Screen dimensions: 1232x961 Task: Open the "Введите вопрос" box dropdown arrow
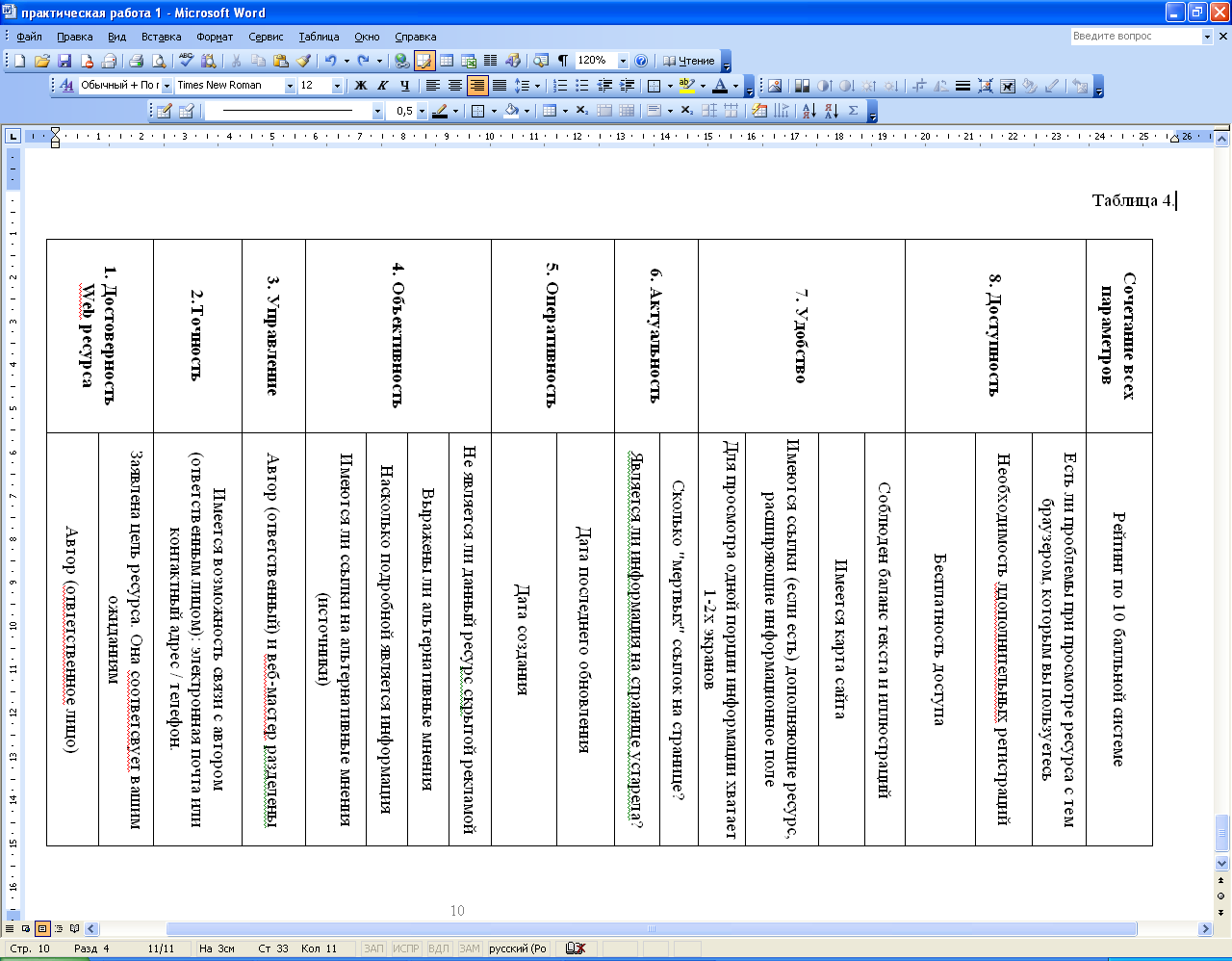pyautogui.click(x=1207, y=36)
